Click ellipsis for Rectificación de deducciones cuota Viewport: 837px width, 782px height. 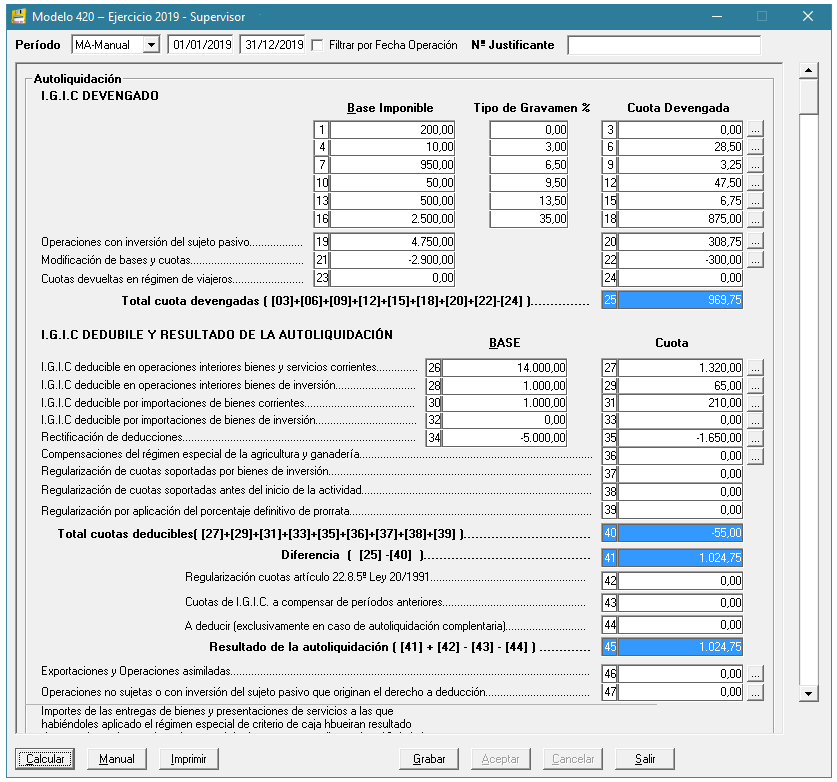tap(755, 438)
